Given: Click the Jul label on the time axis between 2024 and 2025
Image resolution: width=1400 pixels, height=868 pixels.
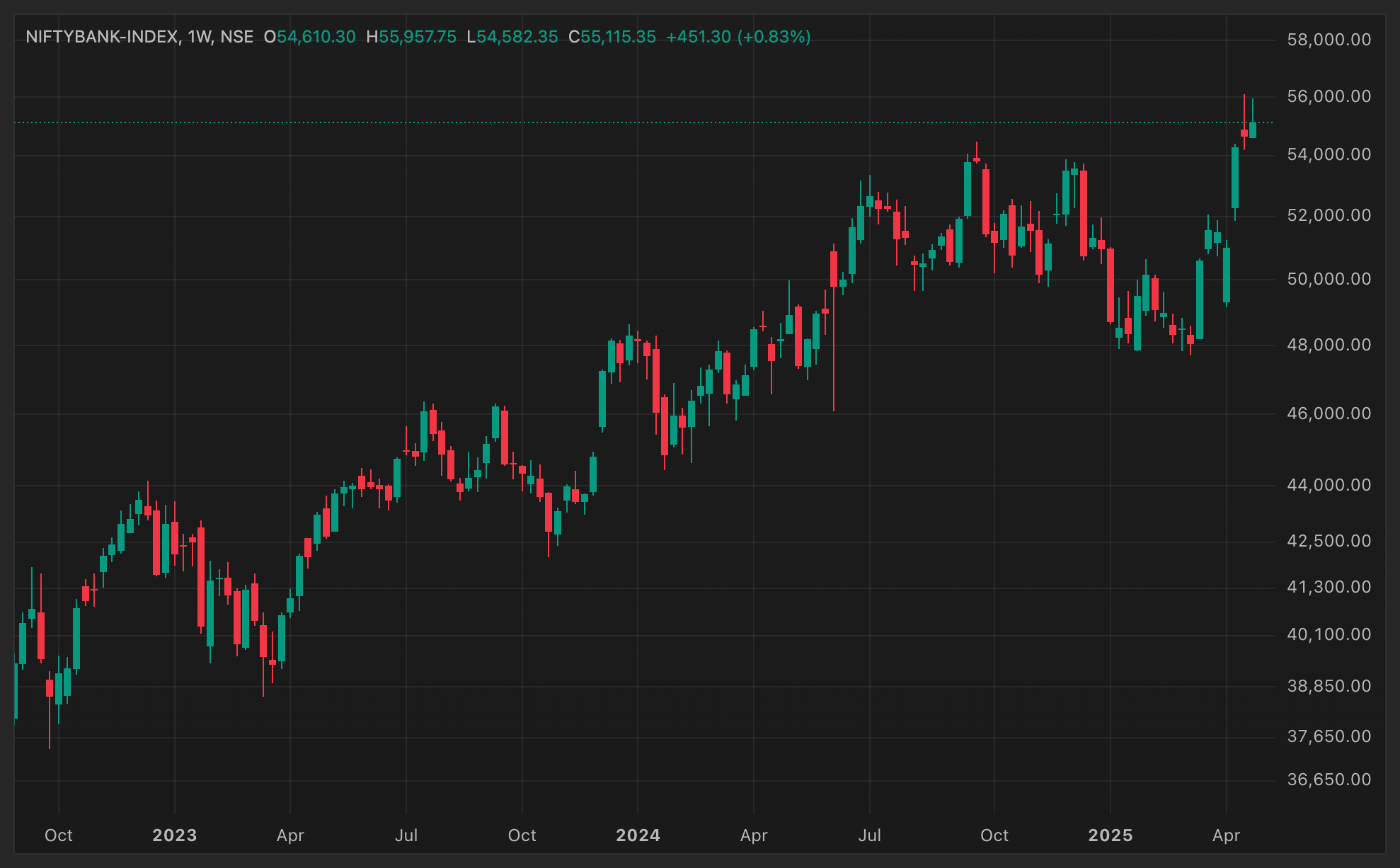Looking at the screenshot, I should pyautogui.click(x=870, y=835).
